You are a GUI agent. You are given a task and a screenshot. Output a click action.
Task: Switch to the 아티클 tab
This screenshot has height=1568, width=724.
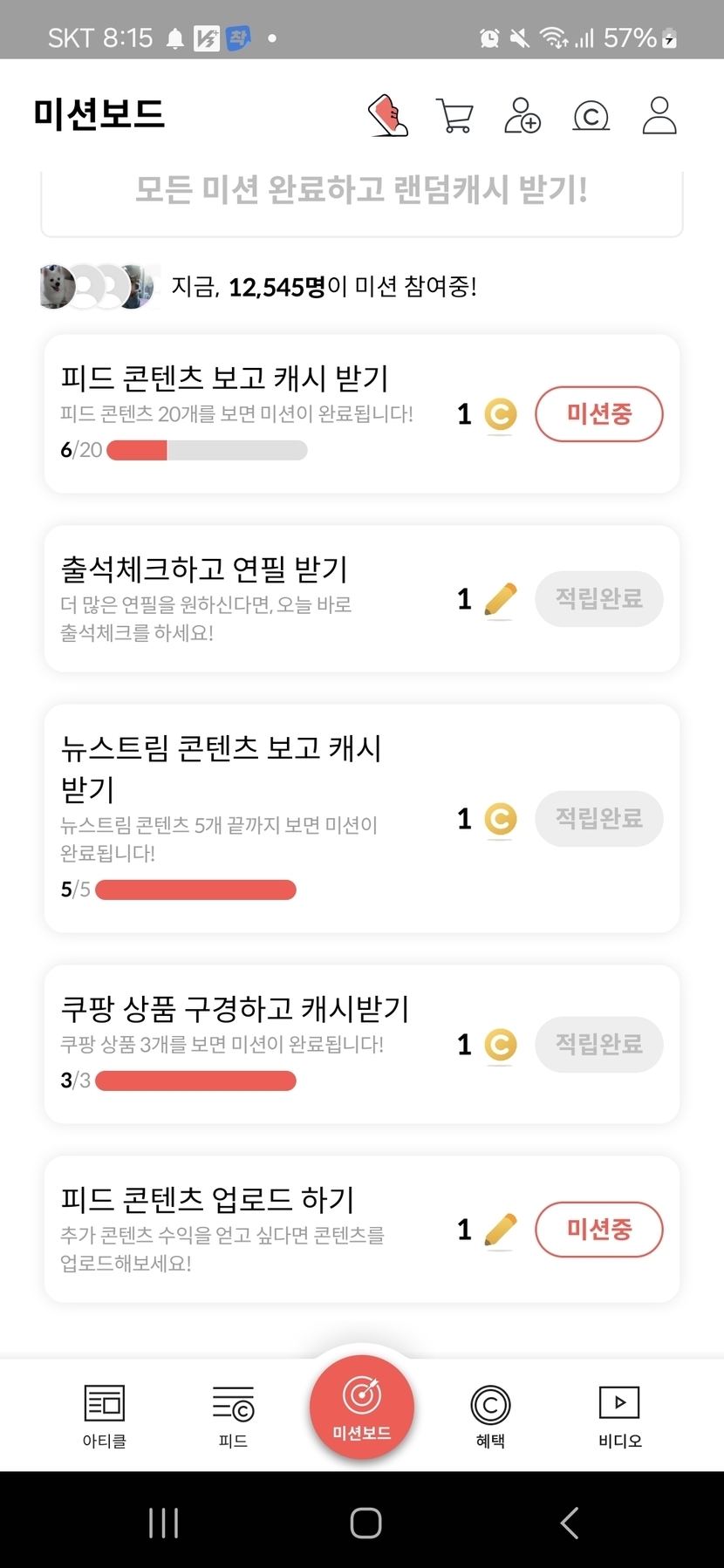pyautogui.click(x=105, y=1415)
